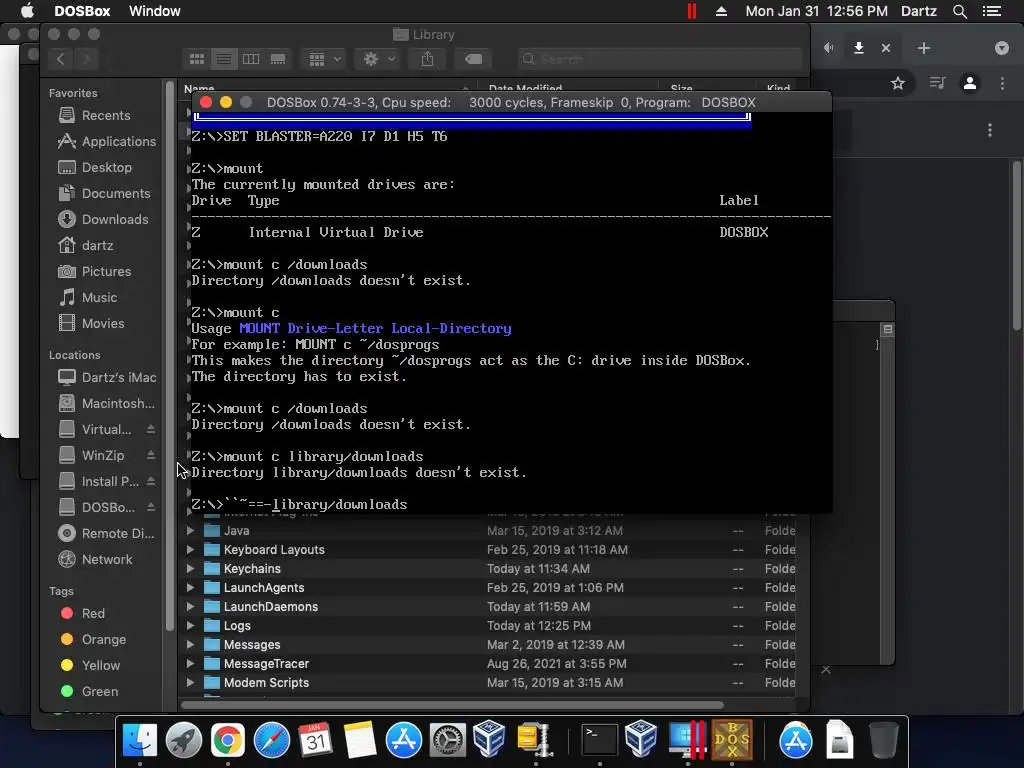
Task: Switch Finder to column view
Action: coord(251,59)
